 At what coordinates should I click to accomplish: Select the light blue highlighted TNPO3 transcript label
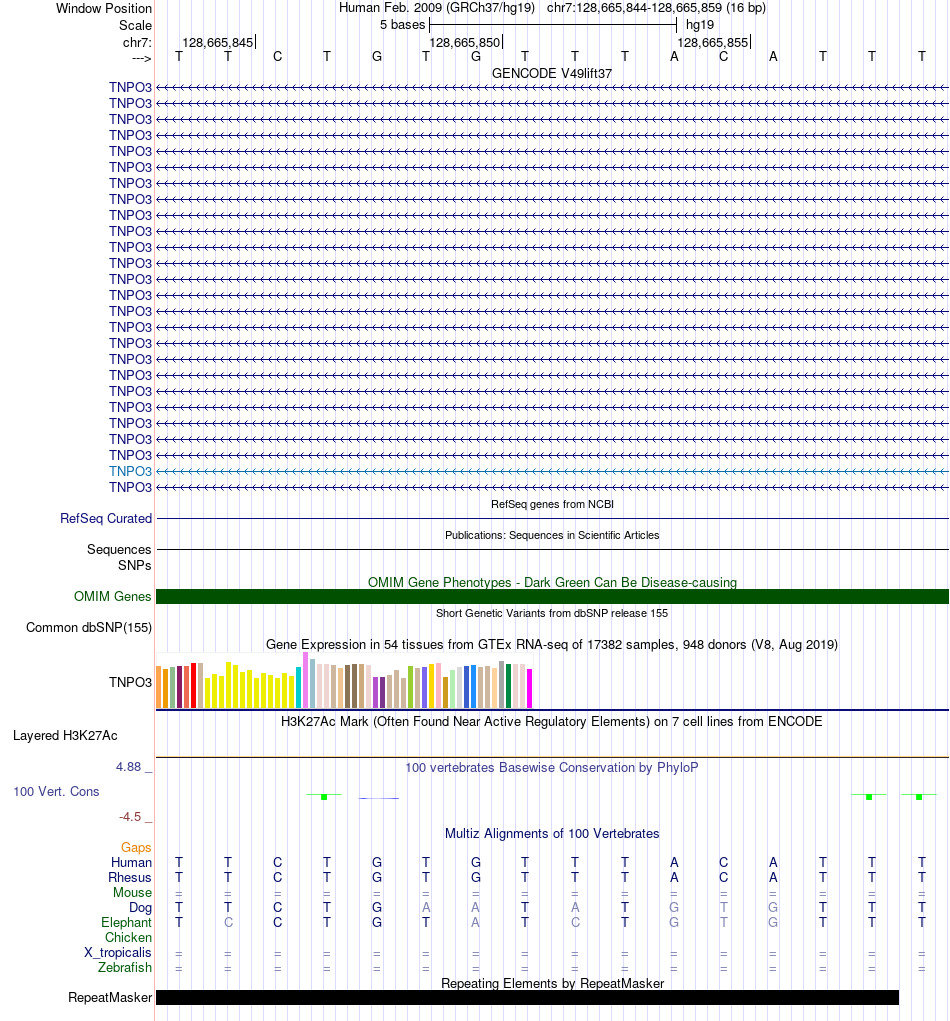(130, 471)
